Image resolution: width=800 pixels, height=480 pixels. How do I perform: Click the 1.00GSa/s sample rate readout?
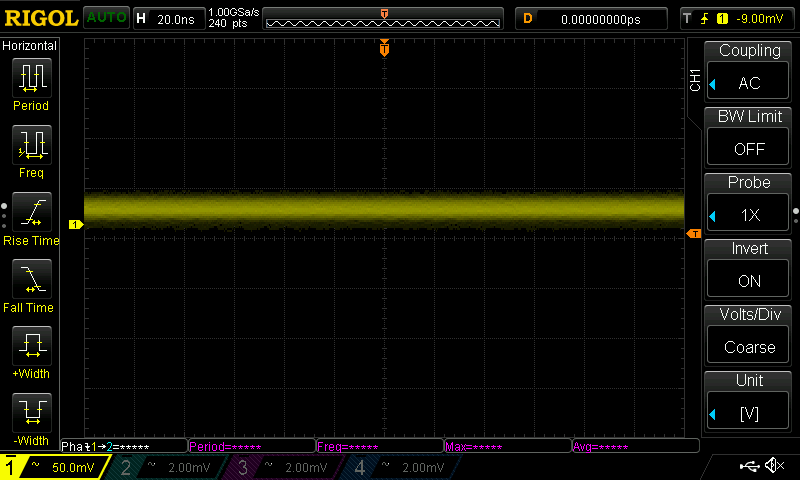pos(234,12)
